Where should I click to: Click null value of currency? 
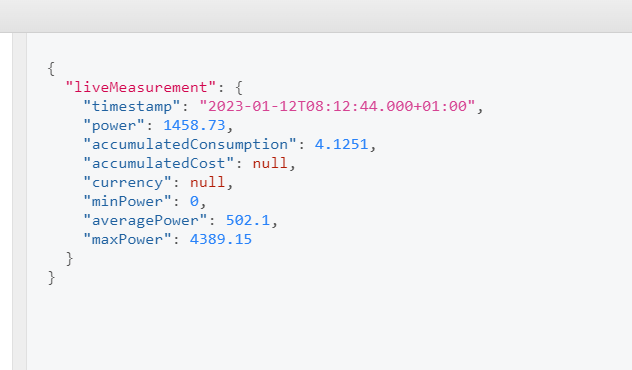(x=208, y=182)
